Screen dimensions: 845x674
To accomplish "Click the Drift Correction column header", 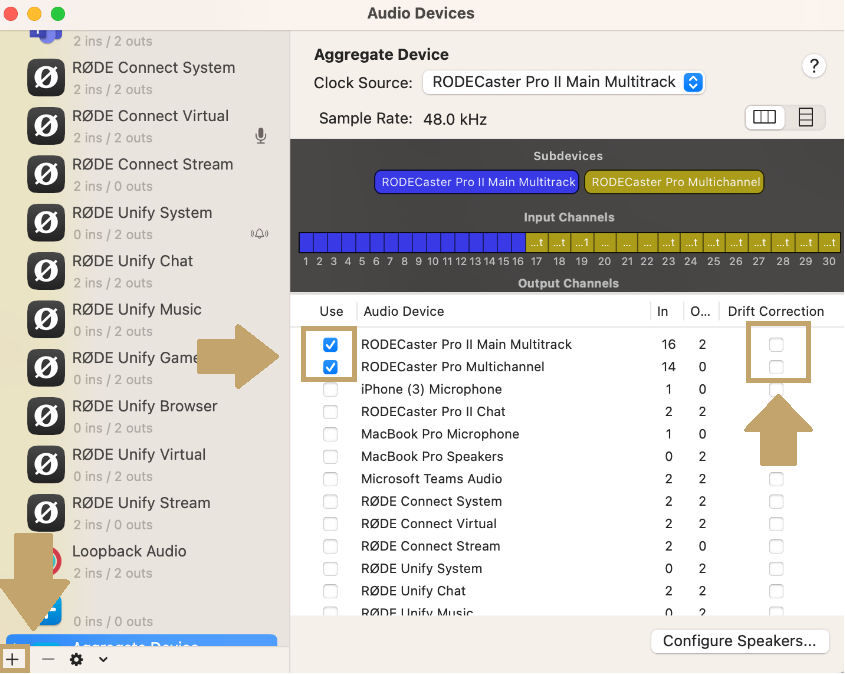I will click(775, 311).
